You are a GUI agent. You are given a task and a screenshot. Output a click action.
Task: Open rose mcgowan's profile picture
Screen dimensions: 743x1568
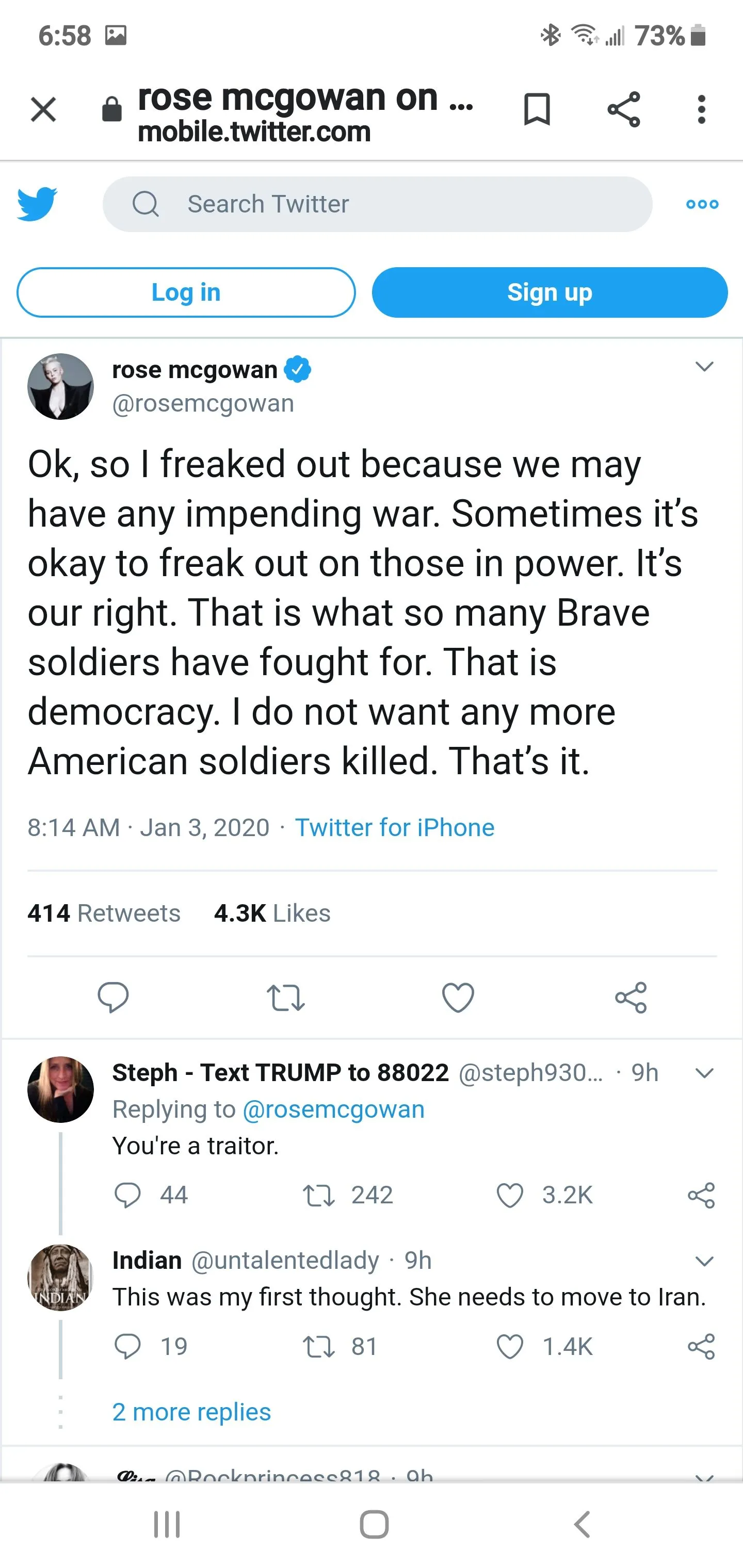(61, 386)
